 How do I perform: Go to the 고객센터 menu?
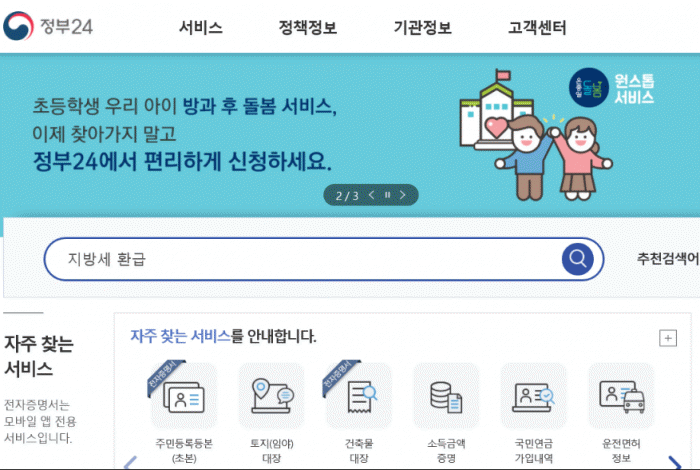[x=537, y=28]
